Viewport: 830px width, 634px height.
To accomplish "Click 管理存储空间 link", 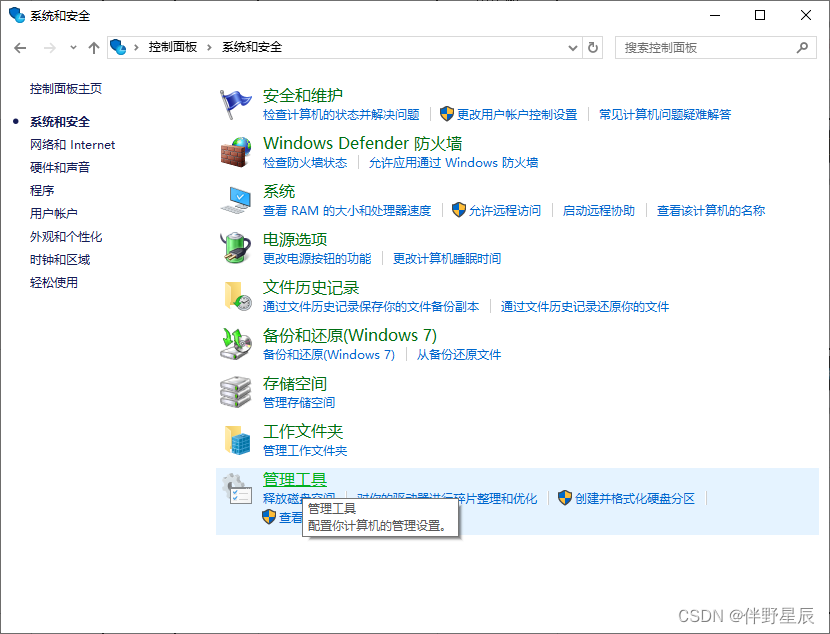I will pyautogui.click(x=299, y=402).
